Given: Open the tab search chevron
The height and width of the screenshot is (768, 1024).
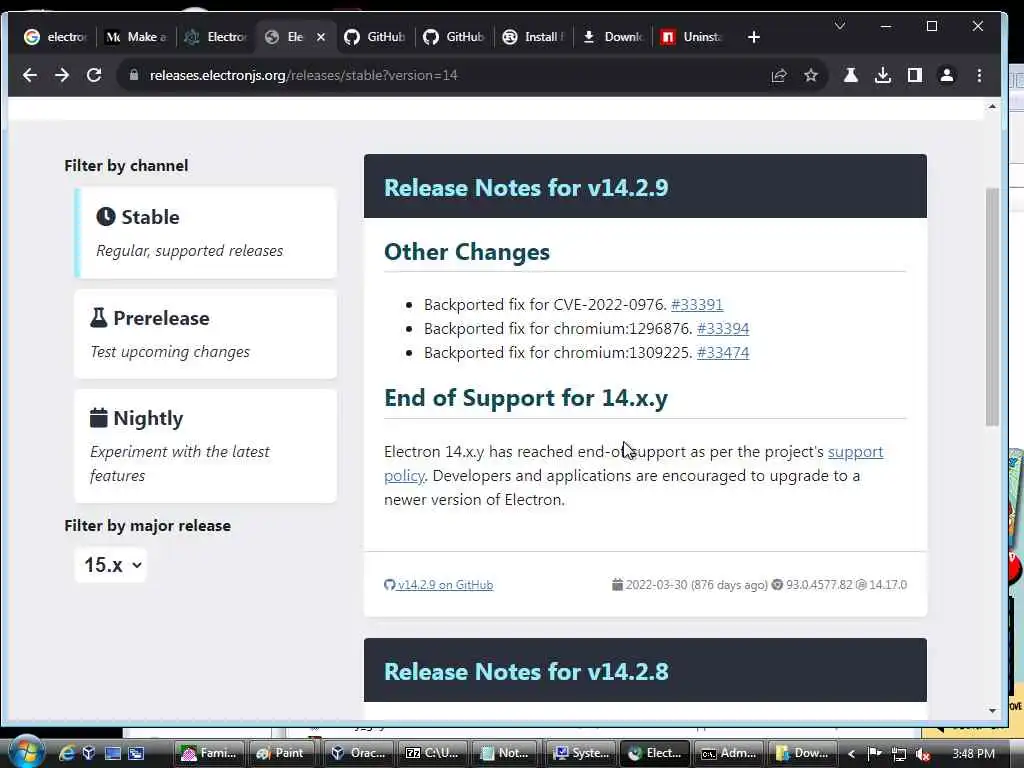Looking at the screenshot, I should [840, 26].
